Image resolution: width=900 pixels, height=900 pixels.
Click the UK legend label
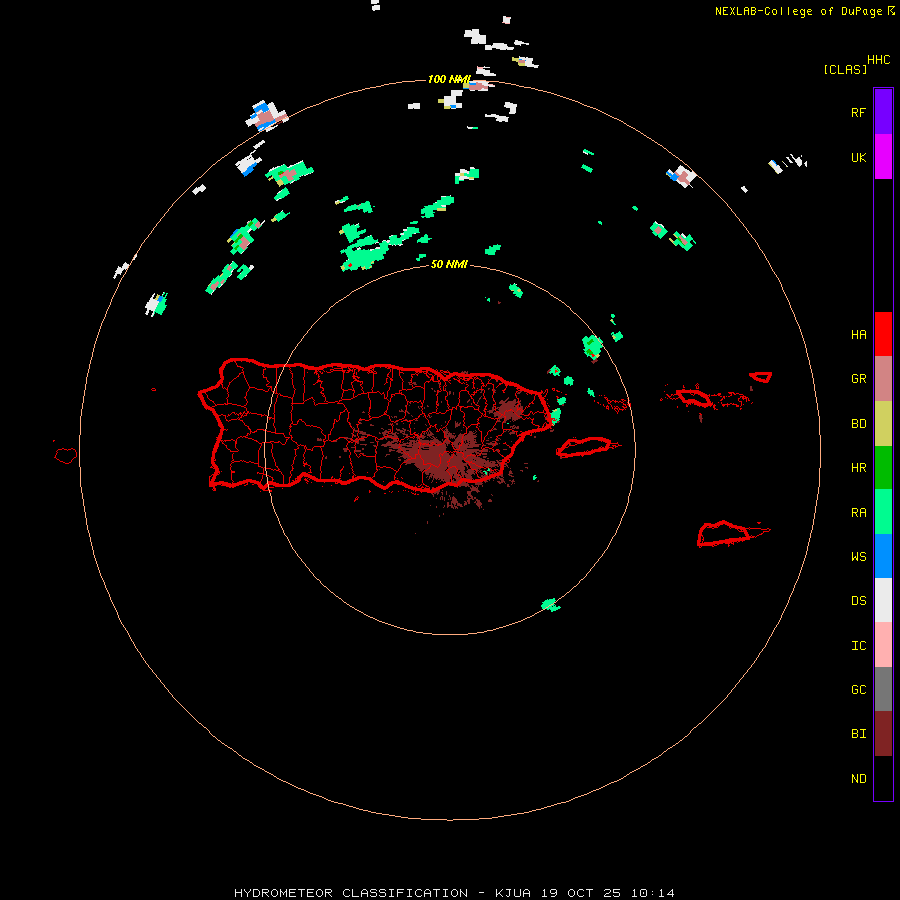(x=858, y=157)
